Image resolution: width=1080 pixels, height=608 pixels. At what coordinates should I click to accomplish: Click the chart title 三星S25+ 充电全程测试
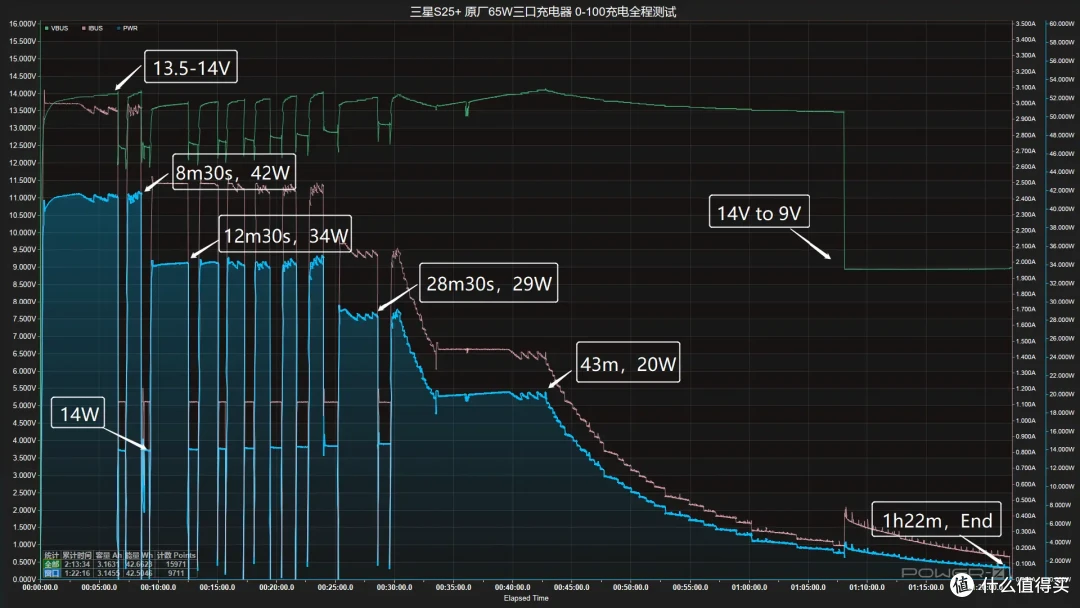click(x=543, y=12)
